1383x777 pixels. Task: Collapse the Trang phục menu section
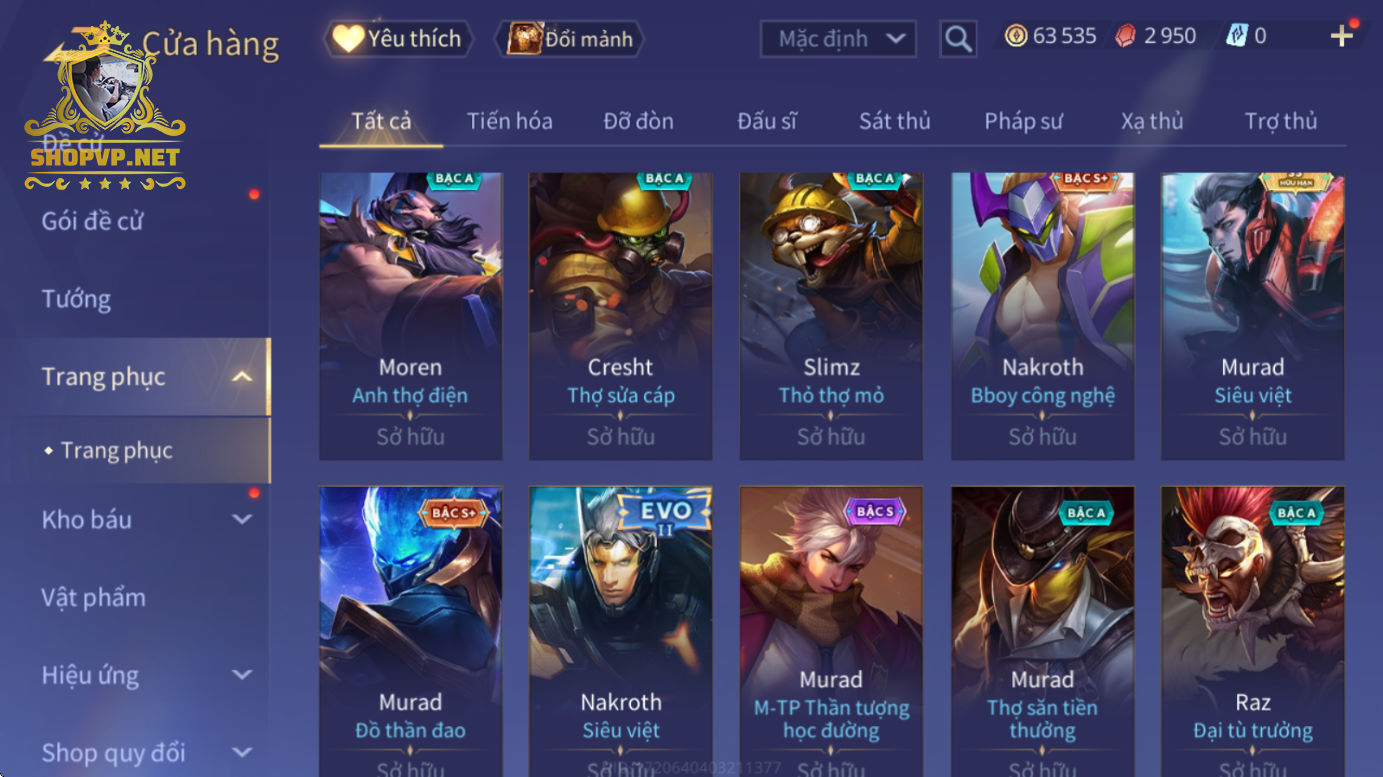[x=241, y=377]
